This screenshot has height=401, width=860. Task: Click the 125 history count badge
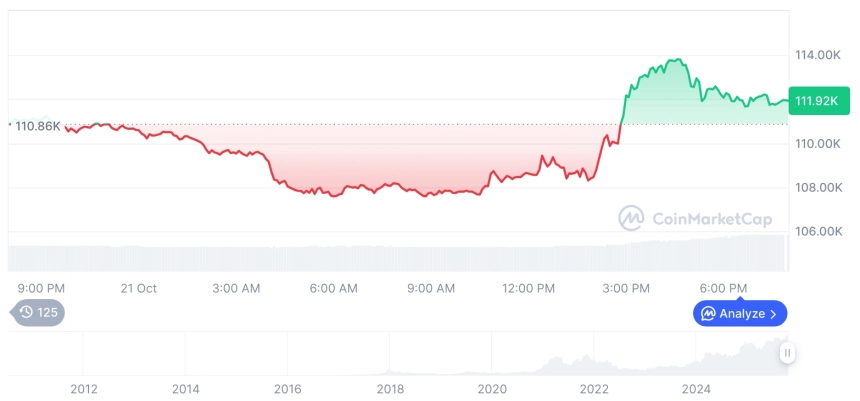(x=47, y=312)
